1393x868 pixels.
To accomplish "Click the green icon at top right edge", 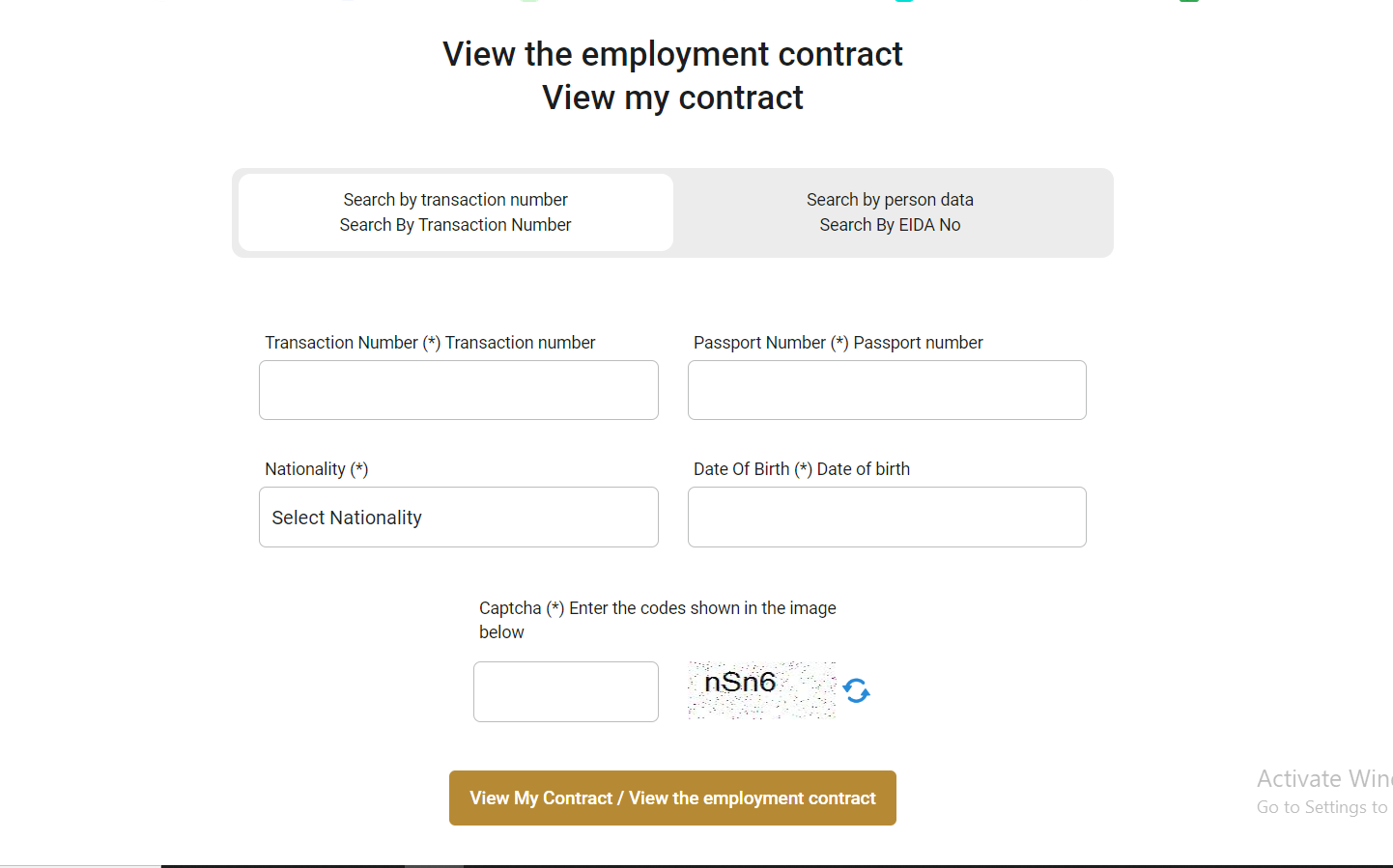I will [x=1189, y=3].
